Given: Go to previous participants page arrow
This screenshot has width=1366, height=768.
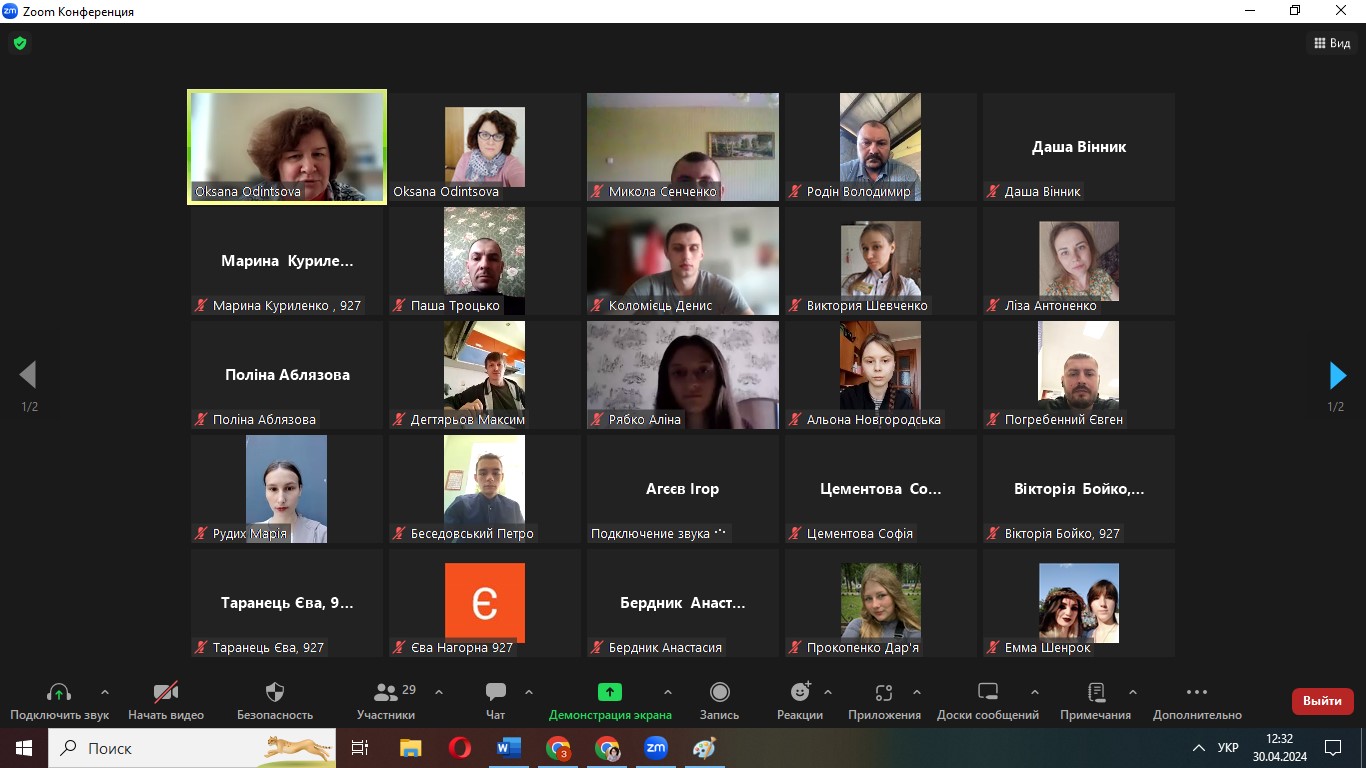Looking at the screenshot, I should tap(28, 375).
